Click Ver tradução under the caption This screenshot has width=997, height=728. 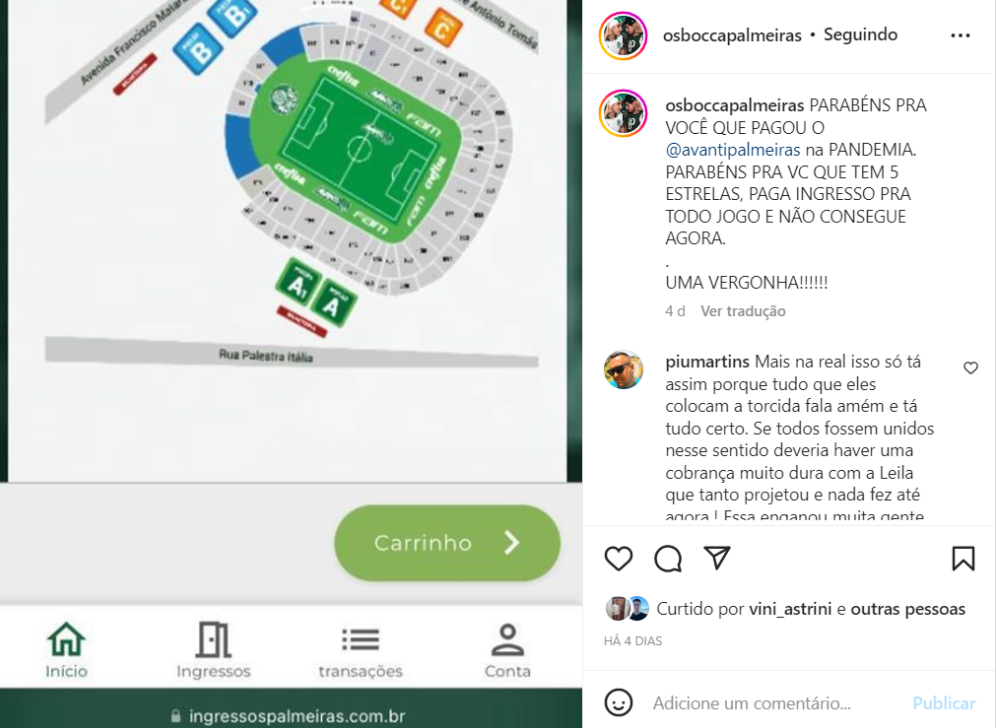coord(743,311)
